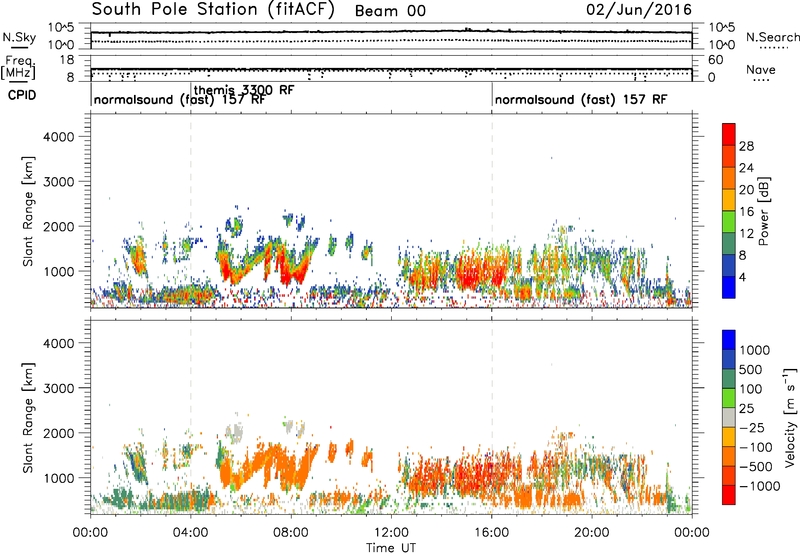Click the 4000 tick of the power panel
The height and width of the screenshot is (554, 800).
59,137
